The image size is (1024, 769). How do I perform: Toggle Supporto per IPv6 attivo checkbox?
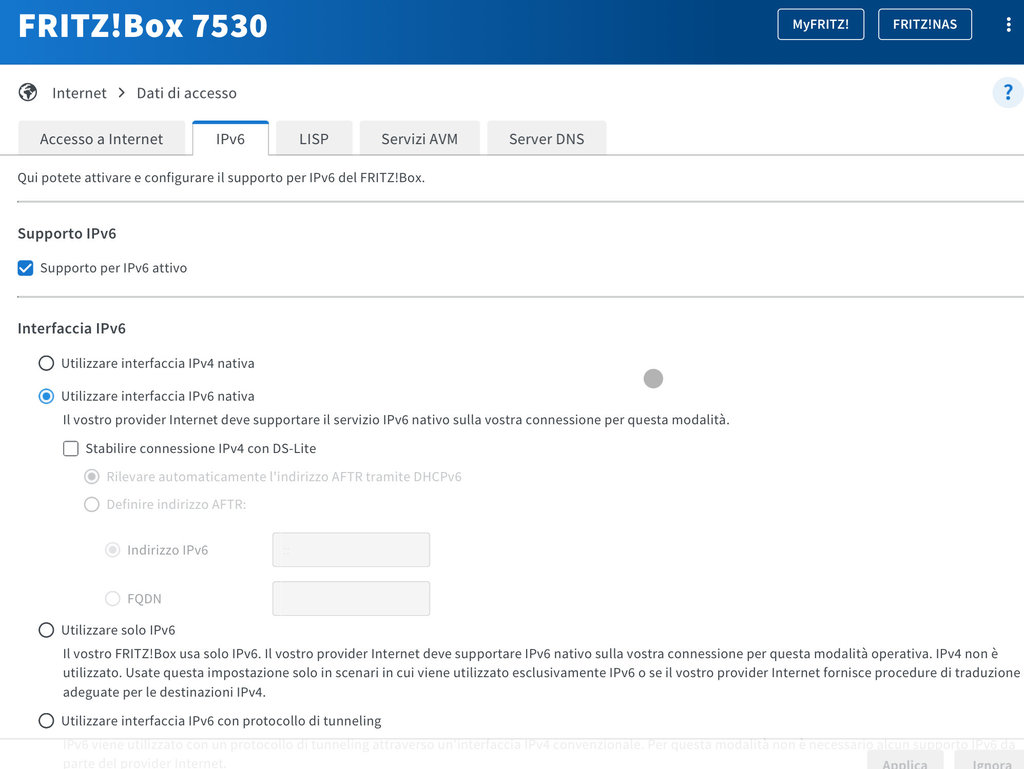point(25,268)
